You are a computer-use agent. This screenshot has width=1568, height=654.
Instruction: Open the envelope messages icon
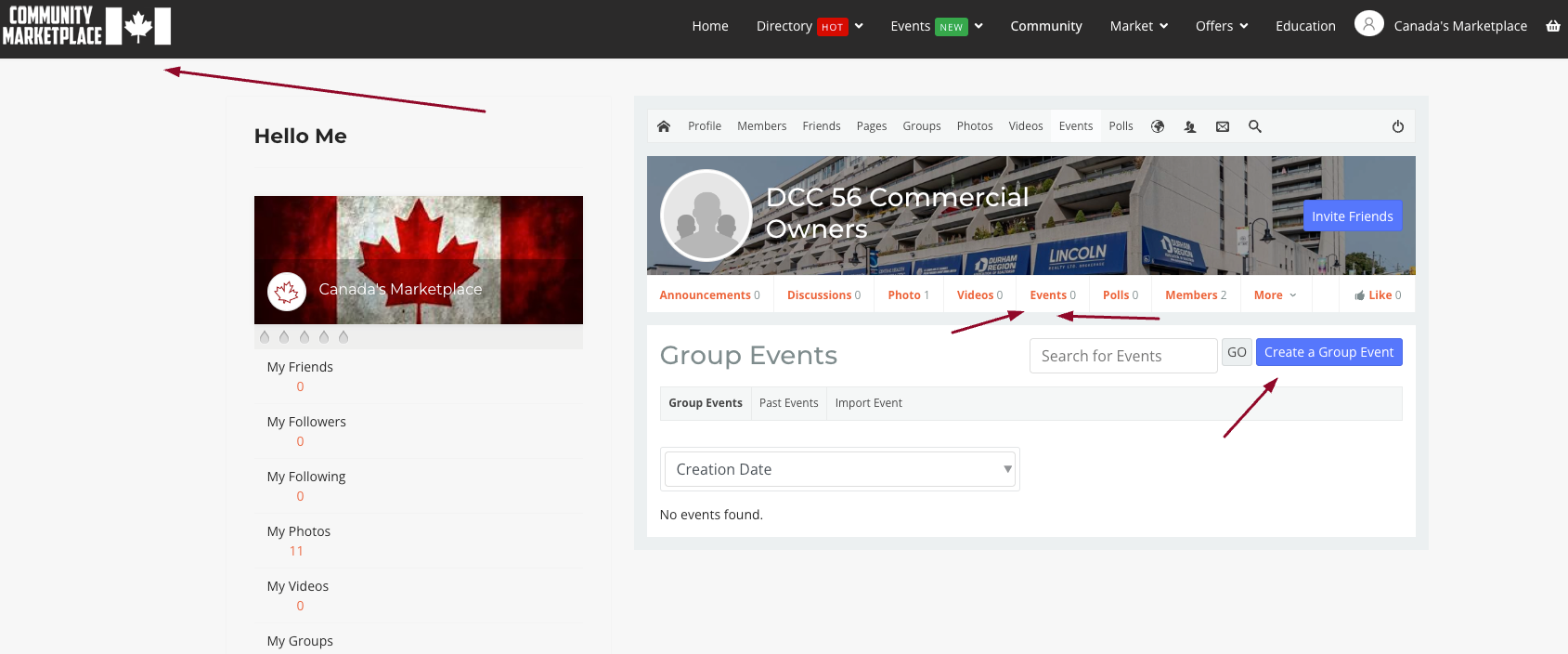1223,126
